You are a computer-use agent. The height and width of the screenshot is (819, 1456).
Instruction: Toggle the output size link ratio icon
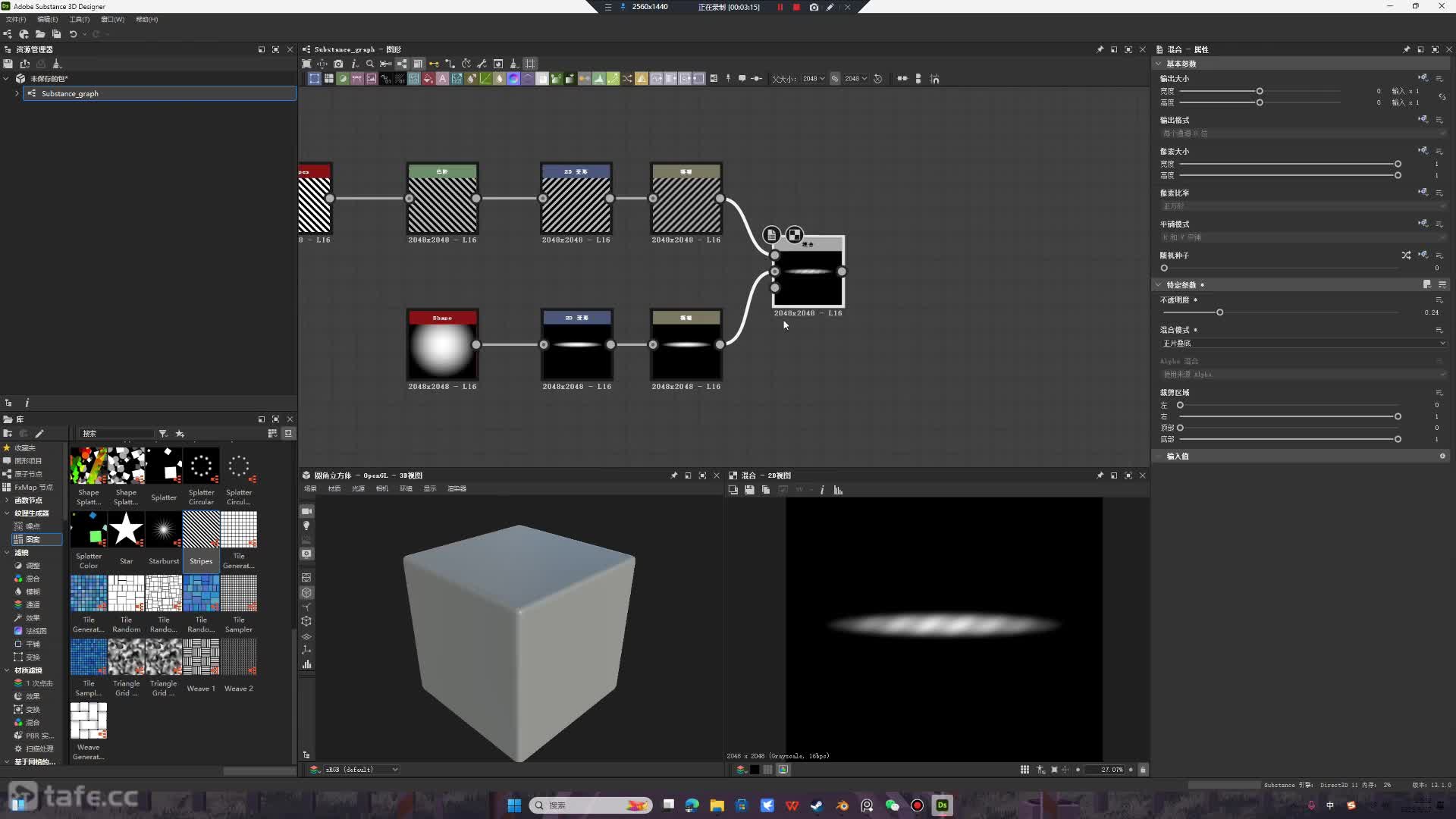pos(1442,97)
